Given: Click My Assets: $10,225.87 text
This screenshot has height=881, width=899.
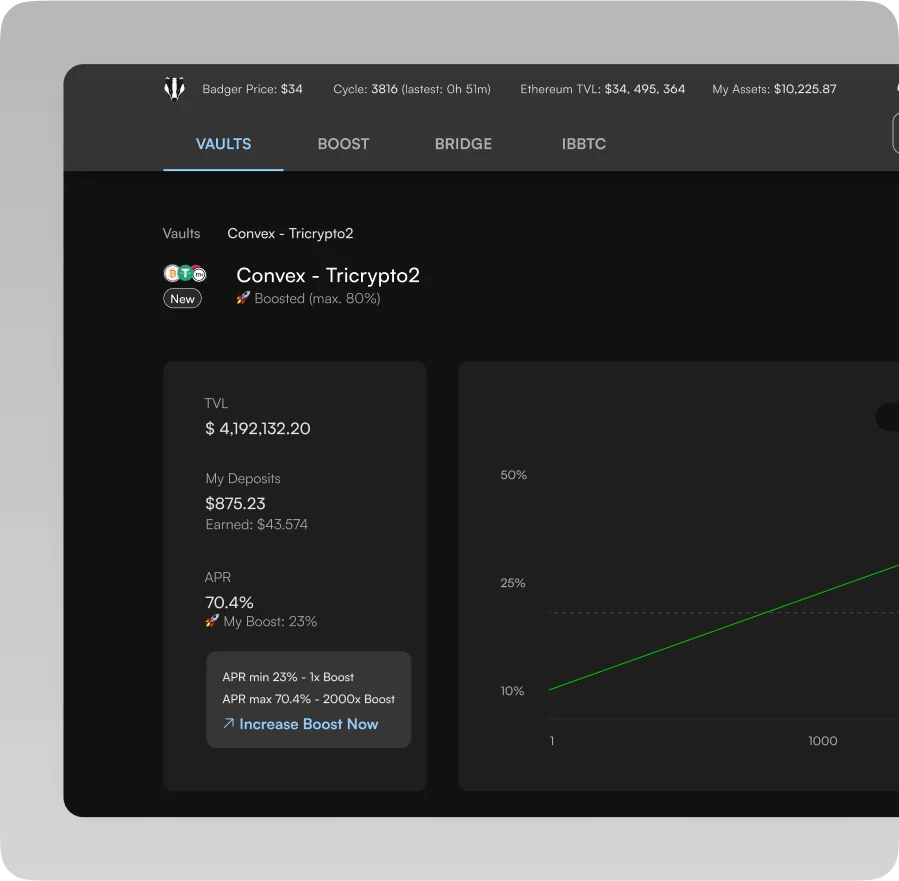Looking at the screenshot, I should [x=774, y=89].
